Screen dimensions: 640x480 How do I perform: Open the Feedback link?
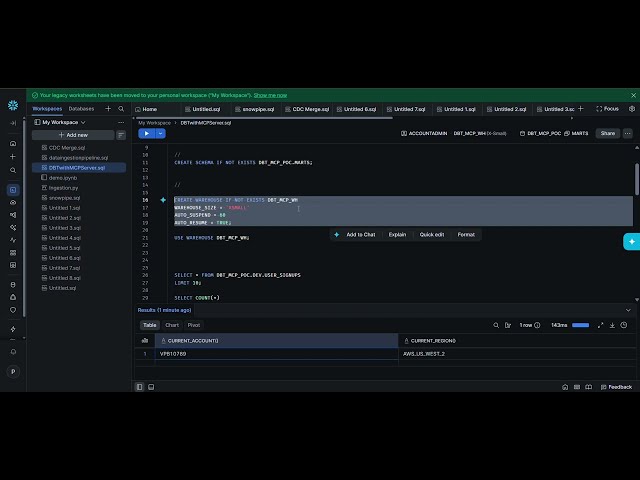point(616,387)
